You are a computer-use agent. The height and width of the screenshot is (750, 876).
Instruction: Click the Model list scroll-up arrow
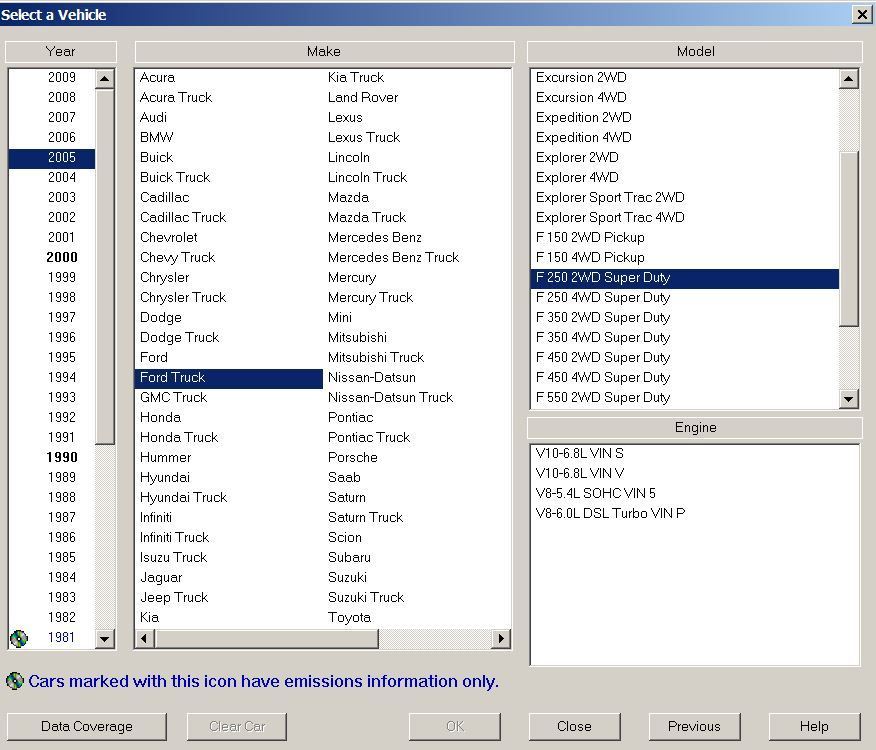[849, 79]
